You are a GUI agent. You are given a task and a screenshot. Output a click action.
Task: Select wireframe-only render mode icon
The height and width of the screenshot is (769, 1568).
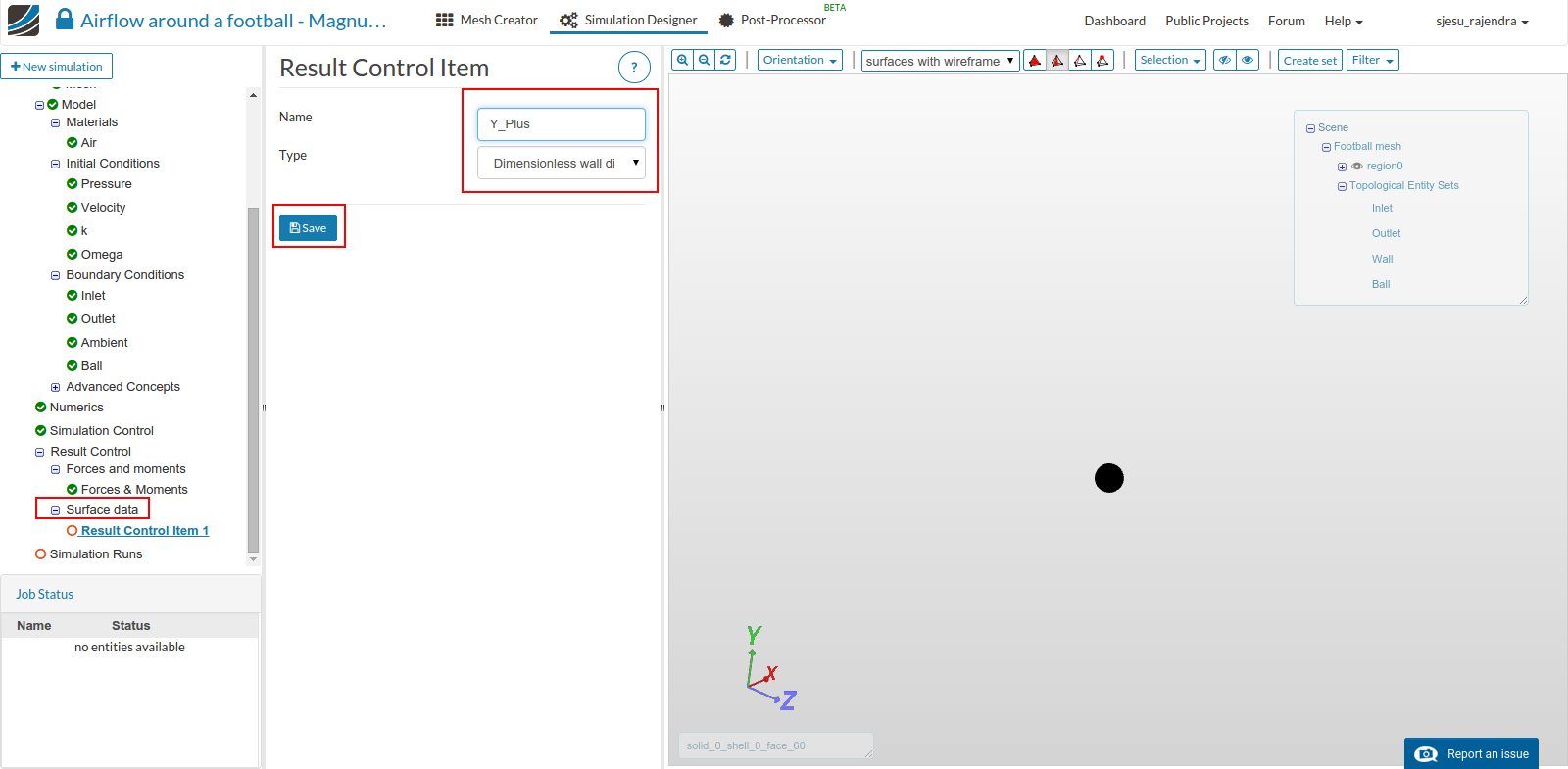(1080, 61)
